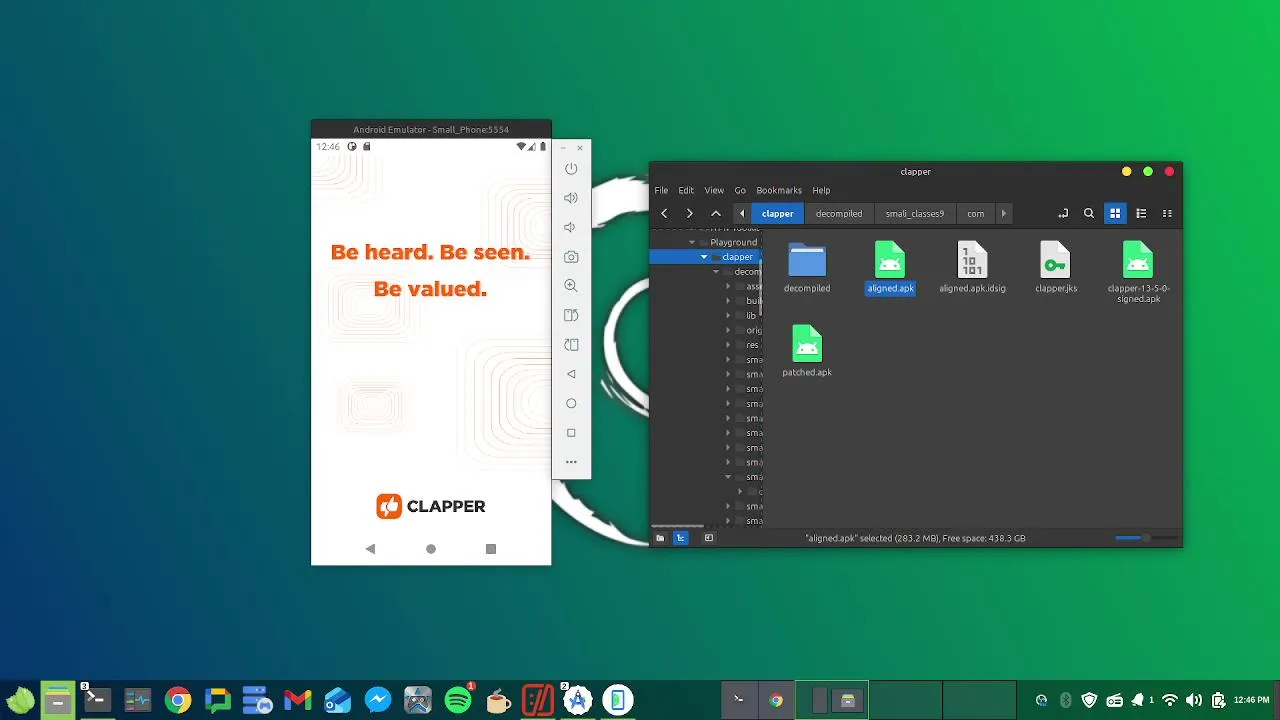Image resolution: width=1280 pixels, height=720 pixels.
Task: Click the emulator power button
Action: click(x=571, y=169)
